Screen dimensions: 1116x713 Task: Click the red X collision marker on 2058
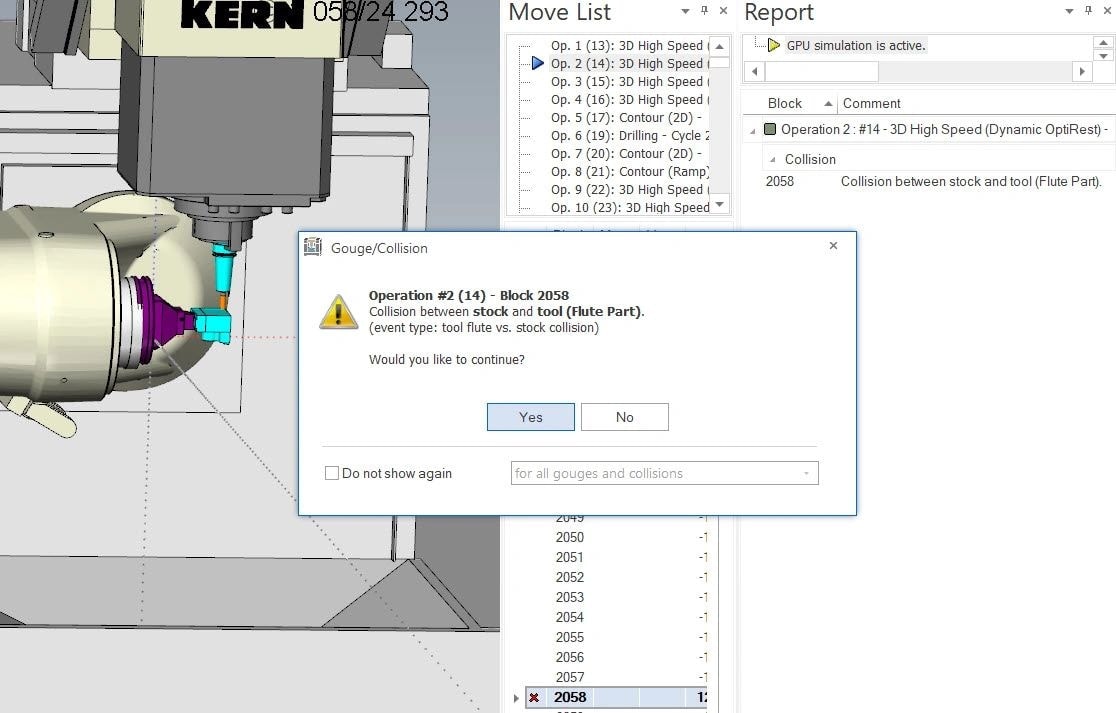pos(534,697)
